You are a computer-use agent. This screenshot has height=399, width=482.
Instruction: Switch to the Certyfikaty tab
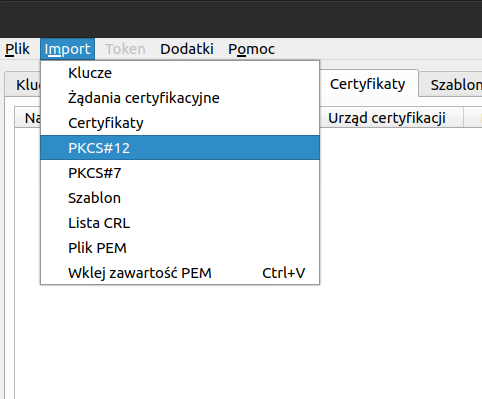[368, 84]
